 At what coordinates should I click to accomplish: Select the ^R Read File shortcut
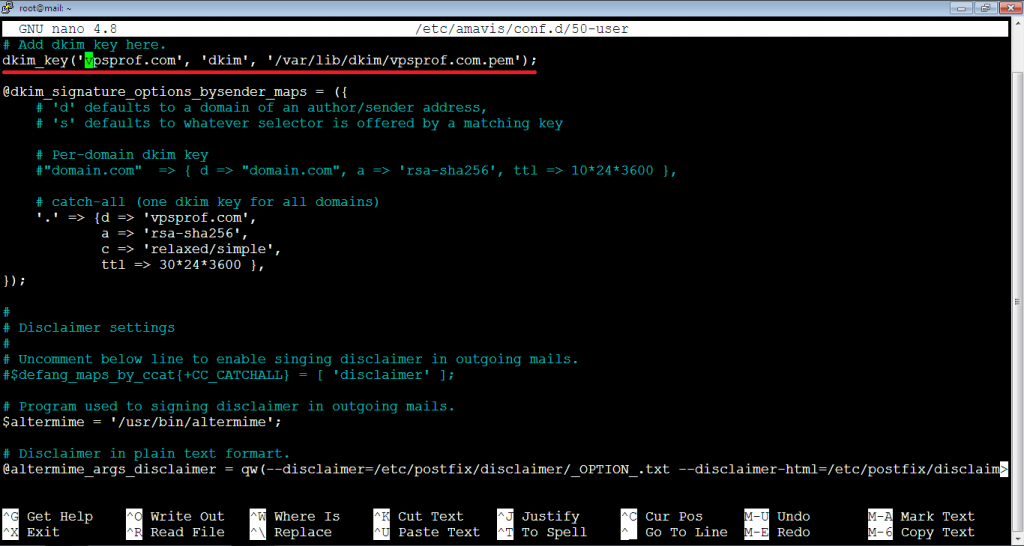[x=174, y=533]
